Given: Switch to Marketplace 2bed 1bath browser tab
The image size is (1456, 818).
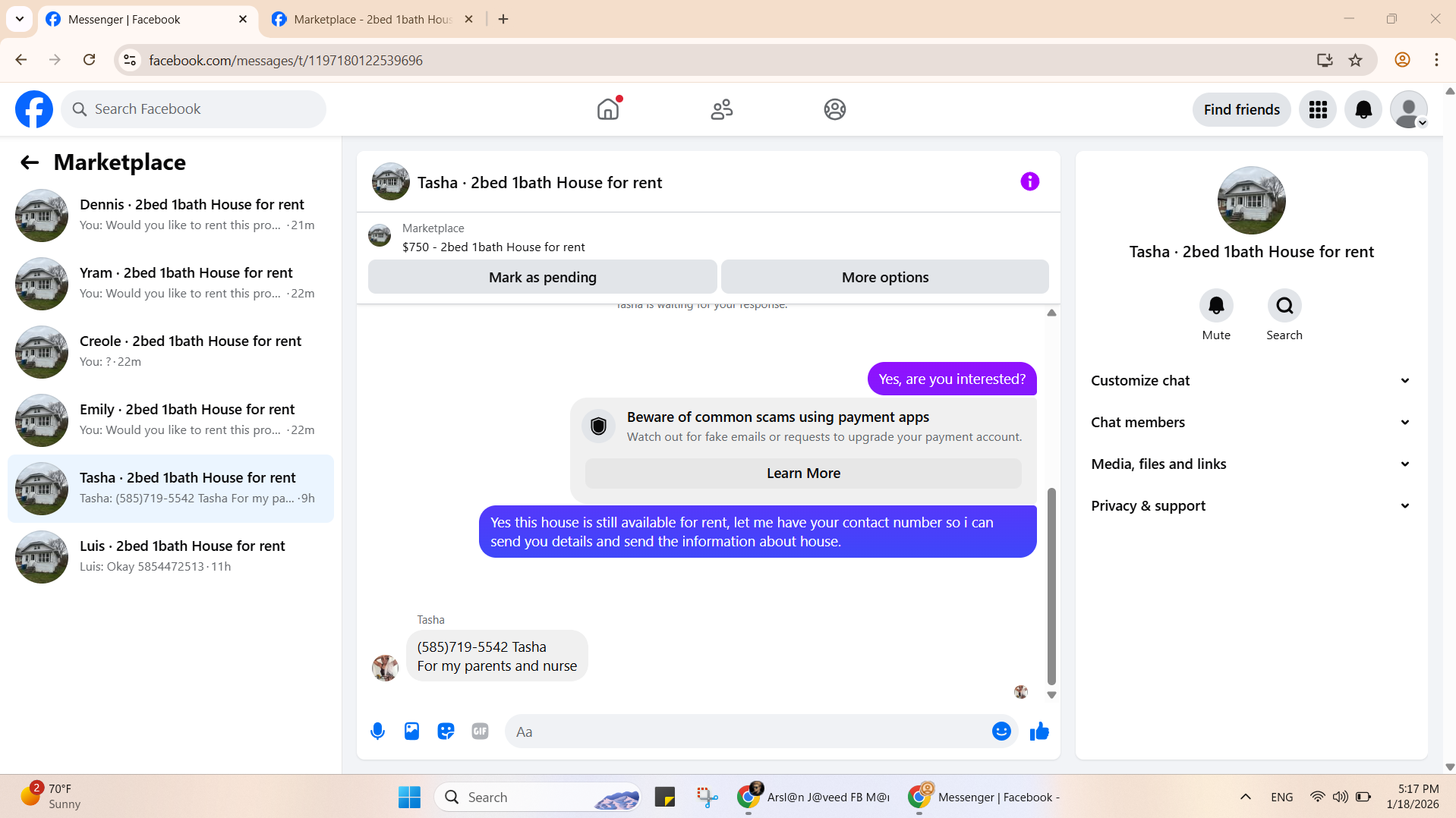Looking at the screenshot, I should pos(372,20).
